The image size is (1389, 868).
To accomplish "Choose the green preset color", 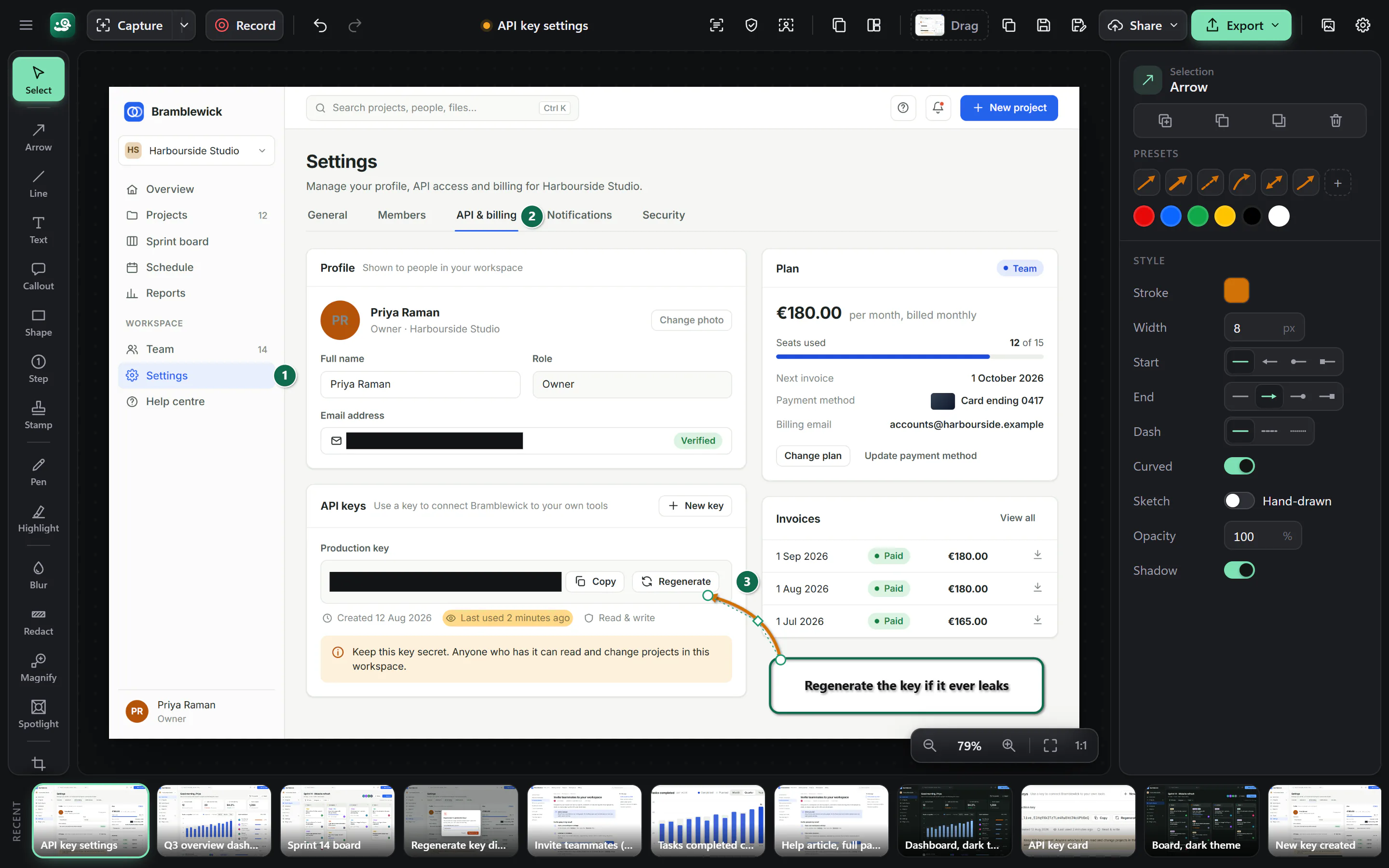I will coord(1198,217).
